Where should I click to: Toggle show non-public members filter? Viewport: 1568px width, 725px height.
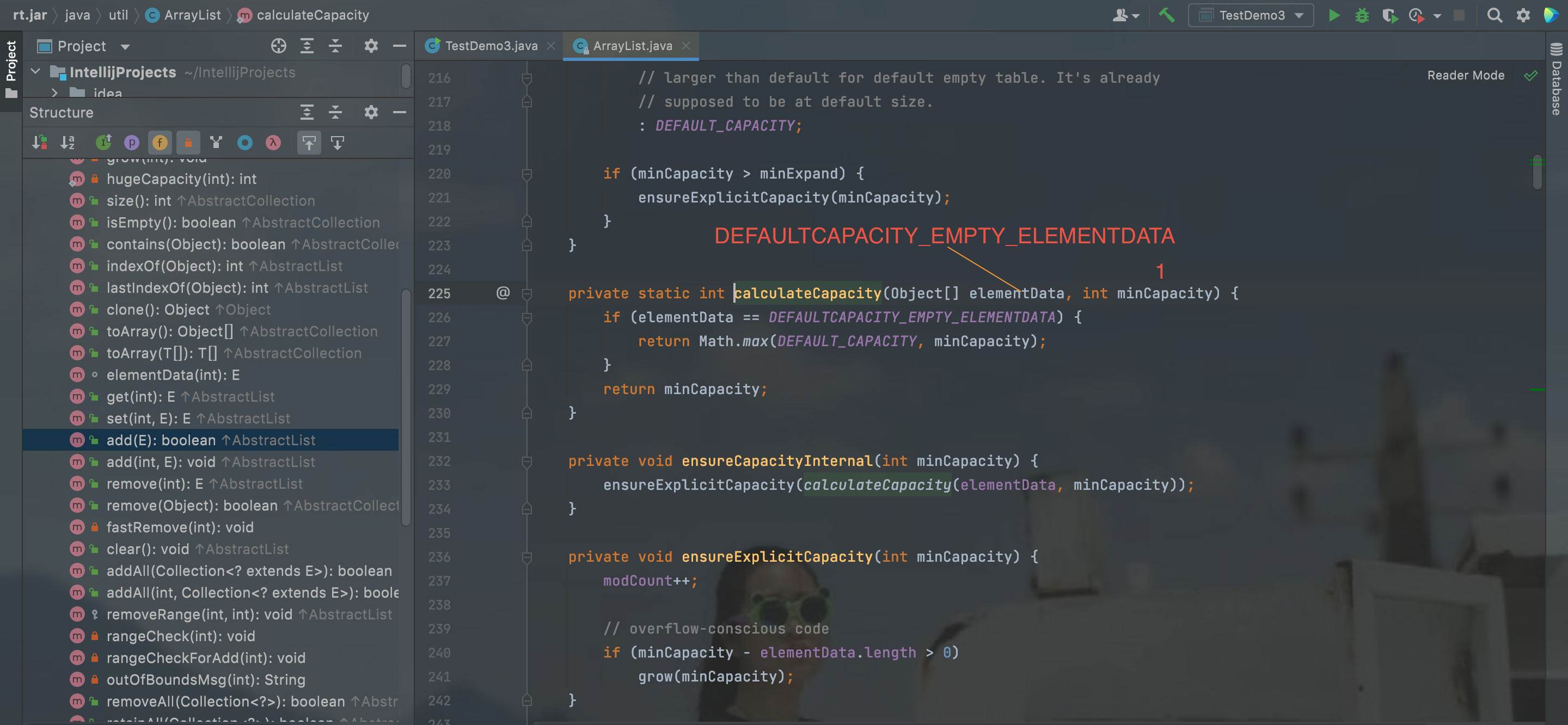[188, 143]
